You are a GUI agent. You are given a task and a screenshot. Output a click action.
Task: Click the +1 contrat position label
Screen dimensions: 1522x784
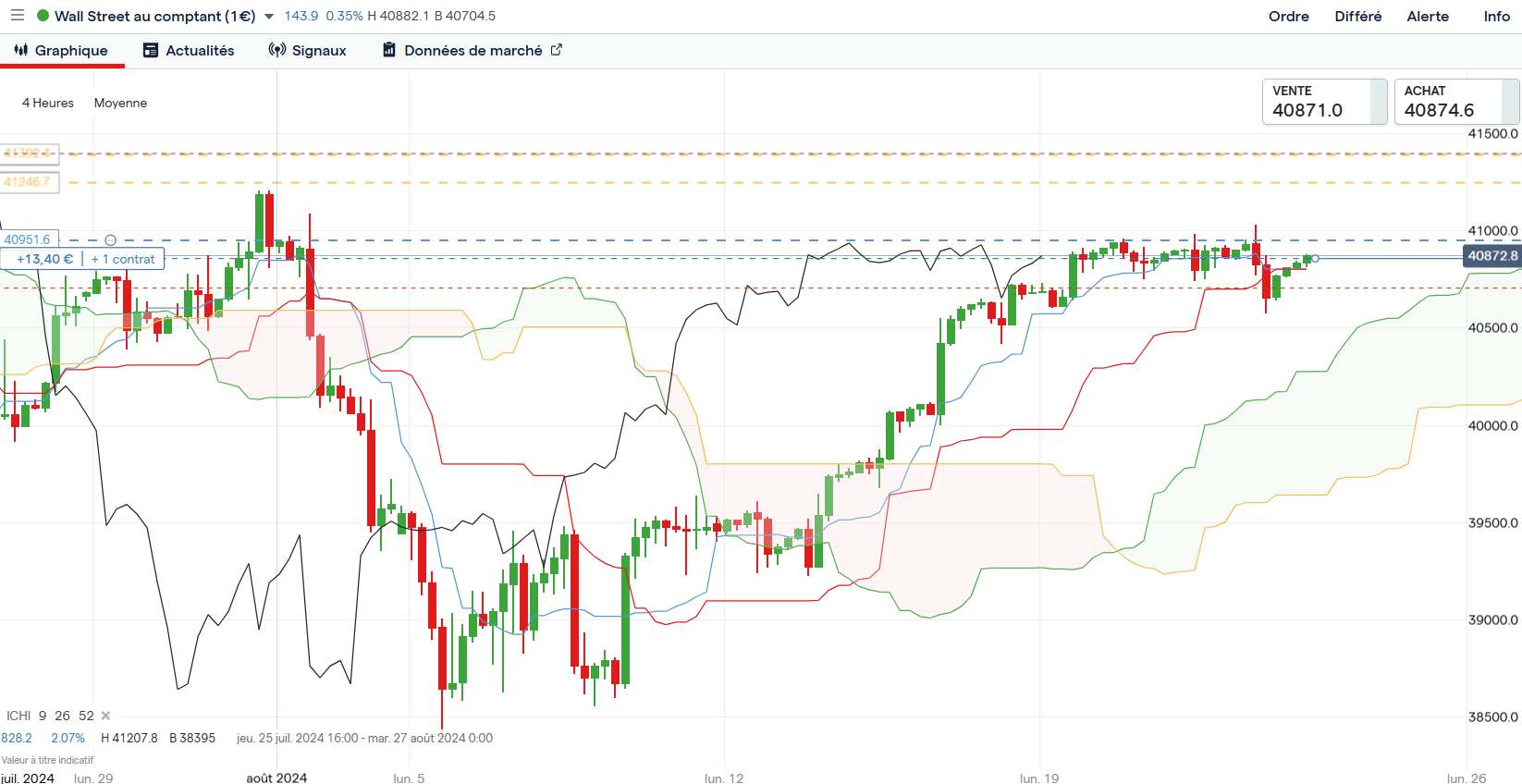click(124, 259)
